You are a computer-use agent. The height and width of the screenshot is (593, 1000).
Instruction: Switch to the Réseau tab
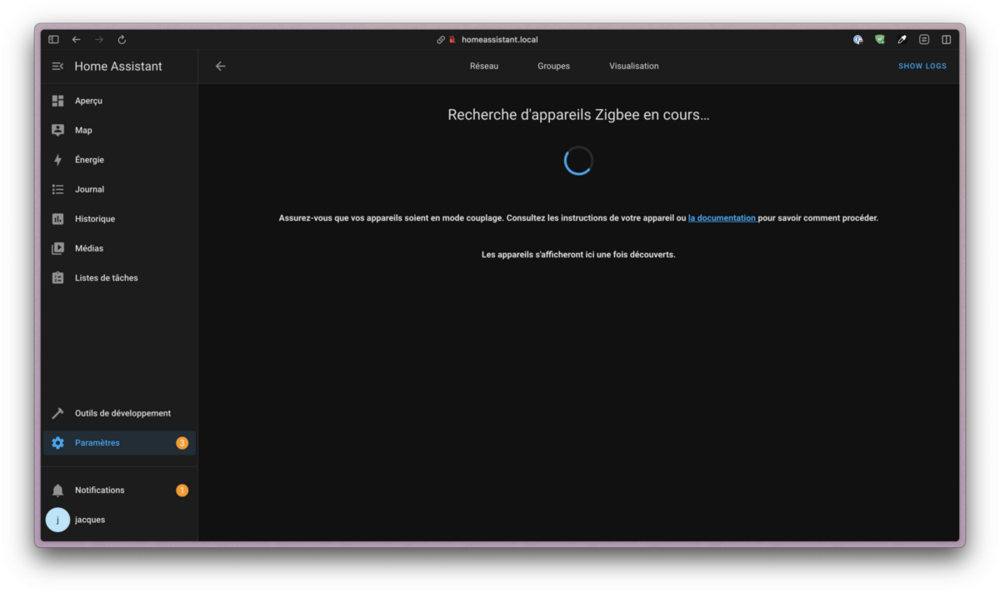tap(484, 66)
